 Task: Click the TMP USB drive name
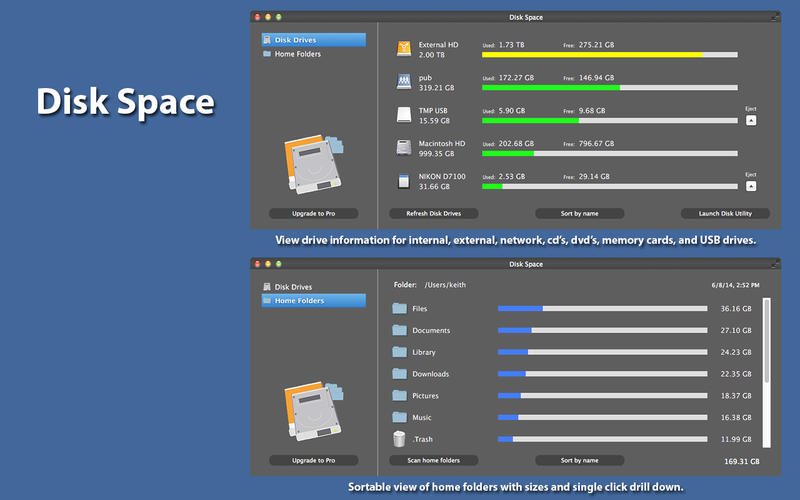tap(433, 111)
